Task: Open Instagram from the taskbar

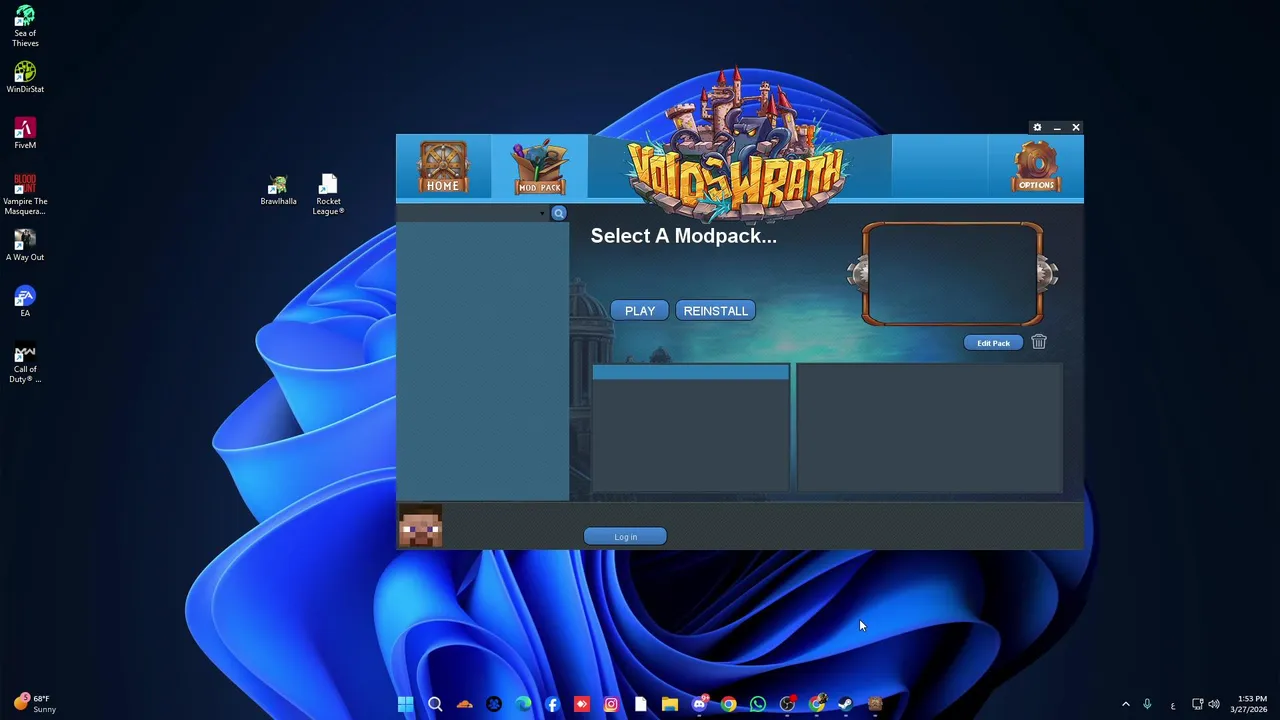Action: coord(611,705)
